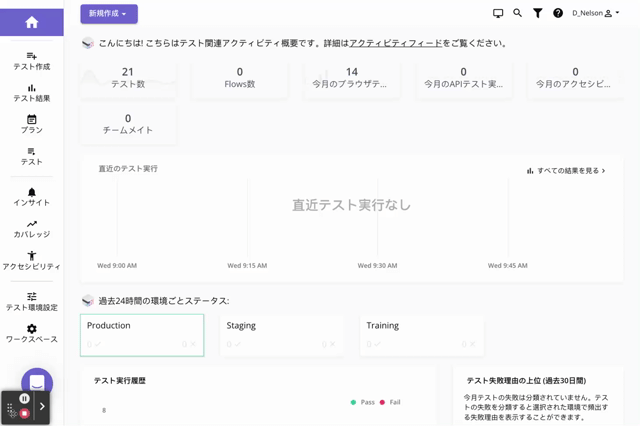Viewport: 640px width, 426px height.
Task: Open テスト結果 in the sidebar
Action: [31, 93]
